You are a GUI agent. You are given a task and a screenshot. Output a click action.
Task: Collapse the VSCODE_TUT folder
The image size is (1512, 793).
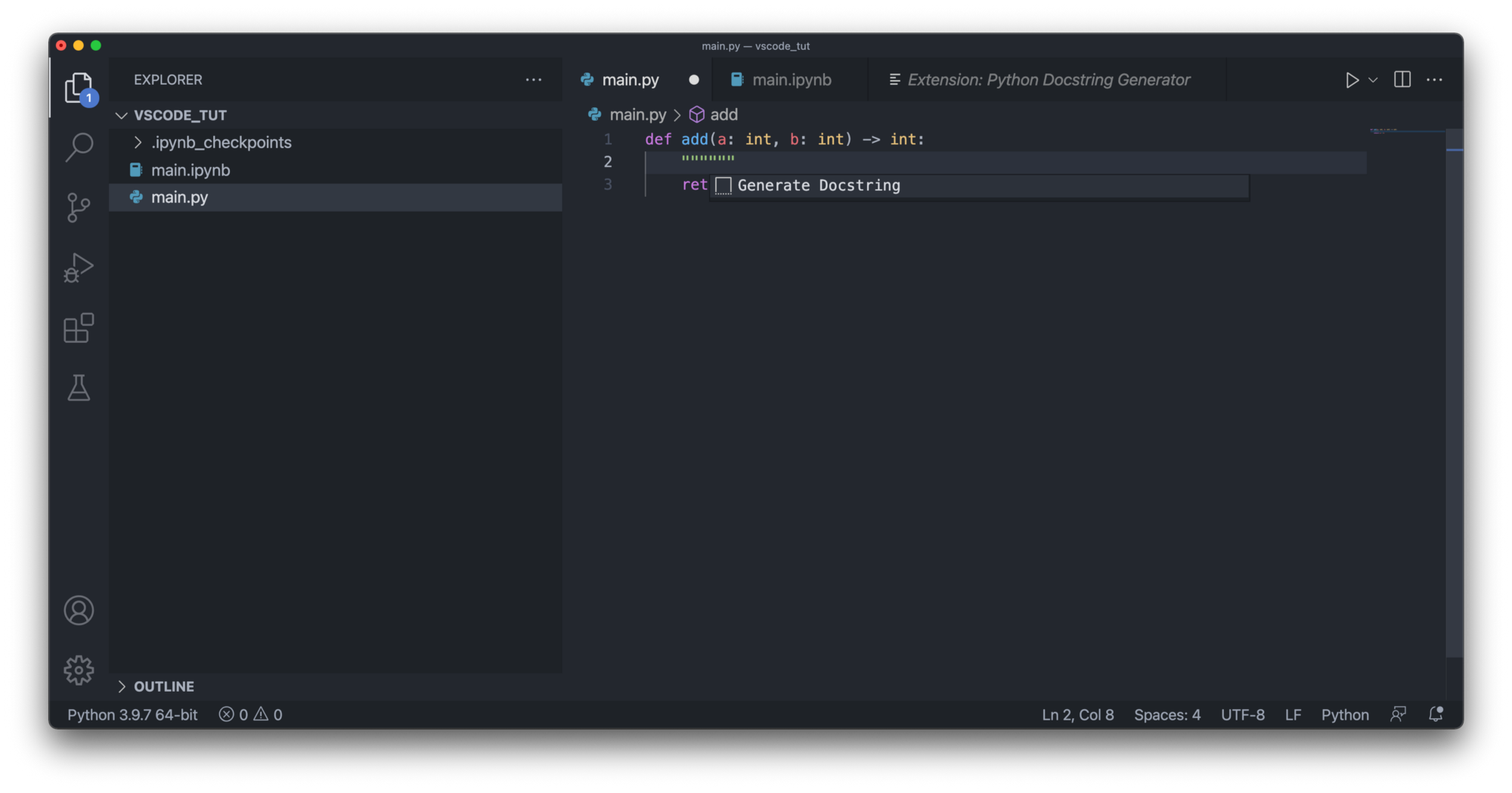point(122,115)
